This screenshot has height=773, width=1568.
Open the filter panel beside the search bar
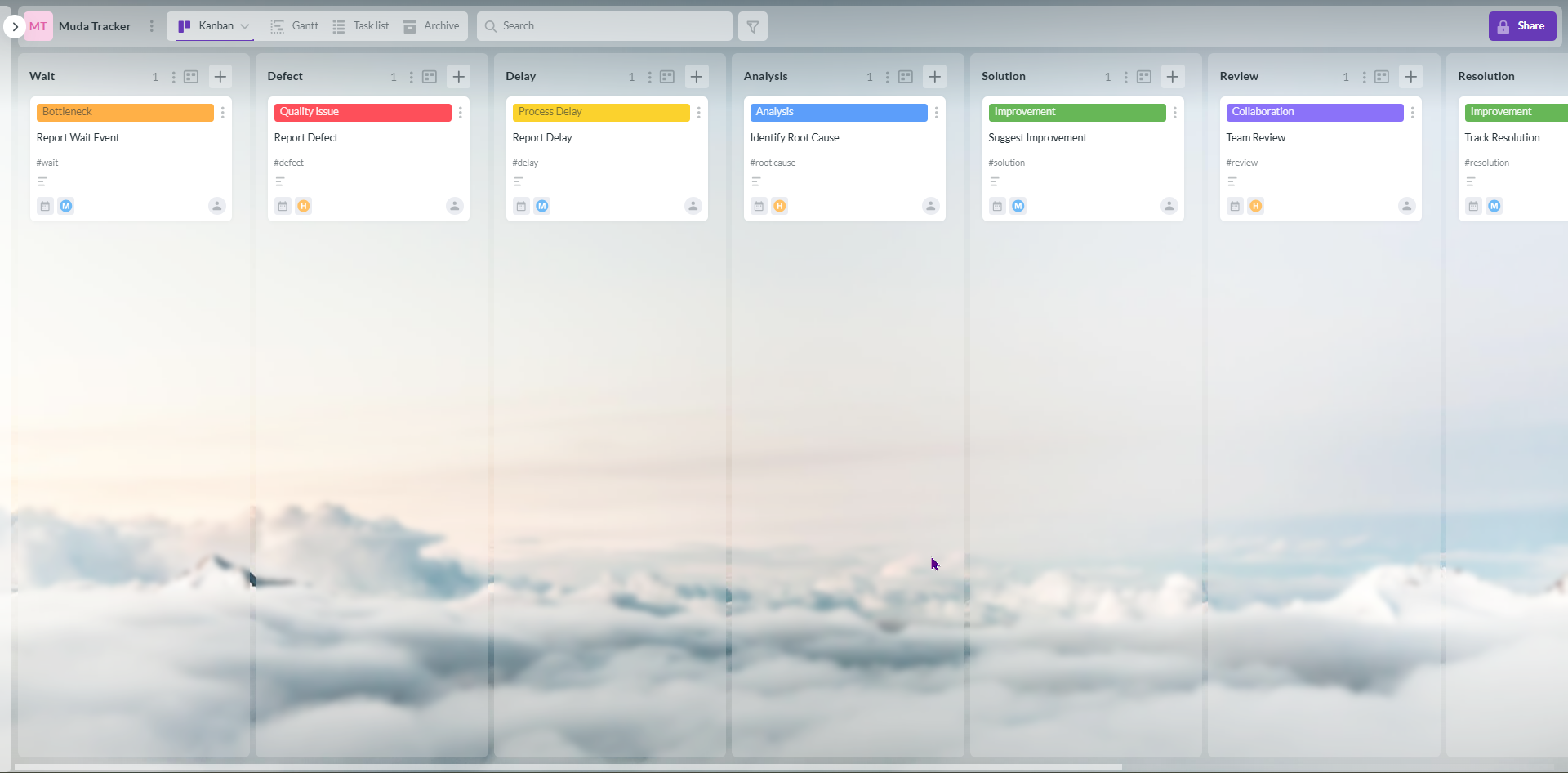click(x=751, y=26)
